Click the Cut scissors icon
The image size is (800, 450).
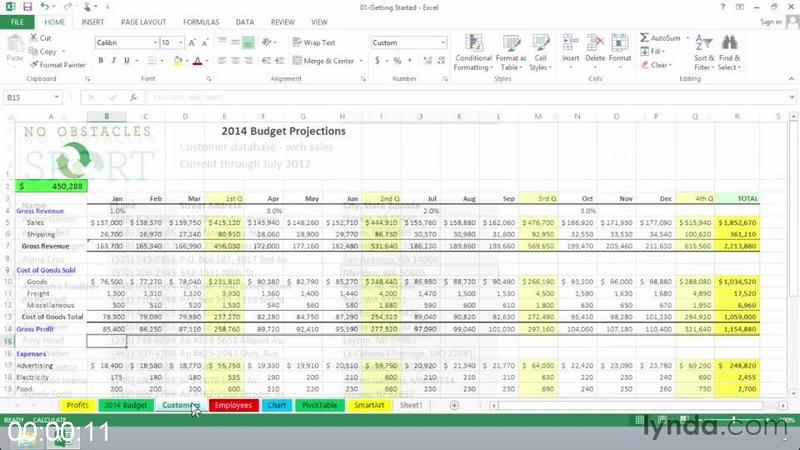pyautogui.click(x=33, y=38)
